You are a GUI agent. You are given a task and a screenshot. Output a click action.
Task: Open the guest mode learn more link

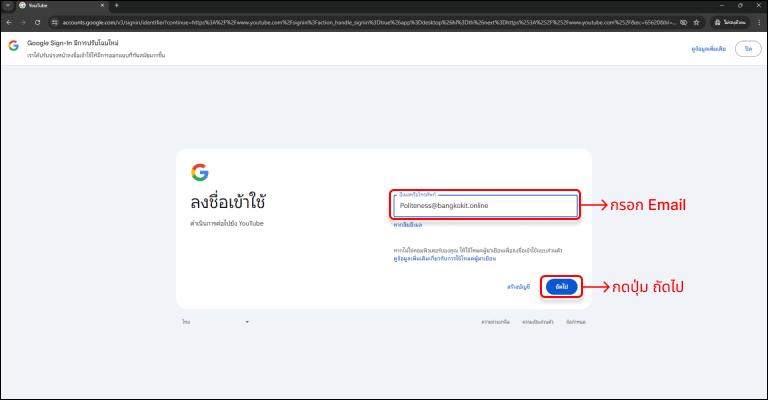[444, 259]
